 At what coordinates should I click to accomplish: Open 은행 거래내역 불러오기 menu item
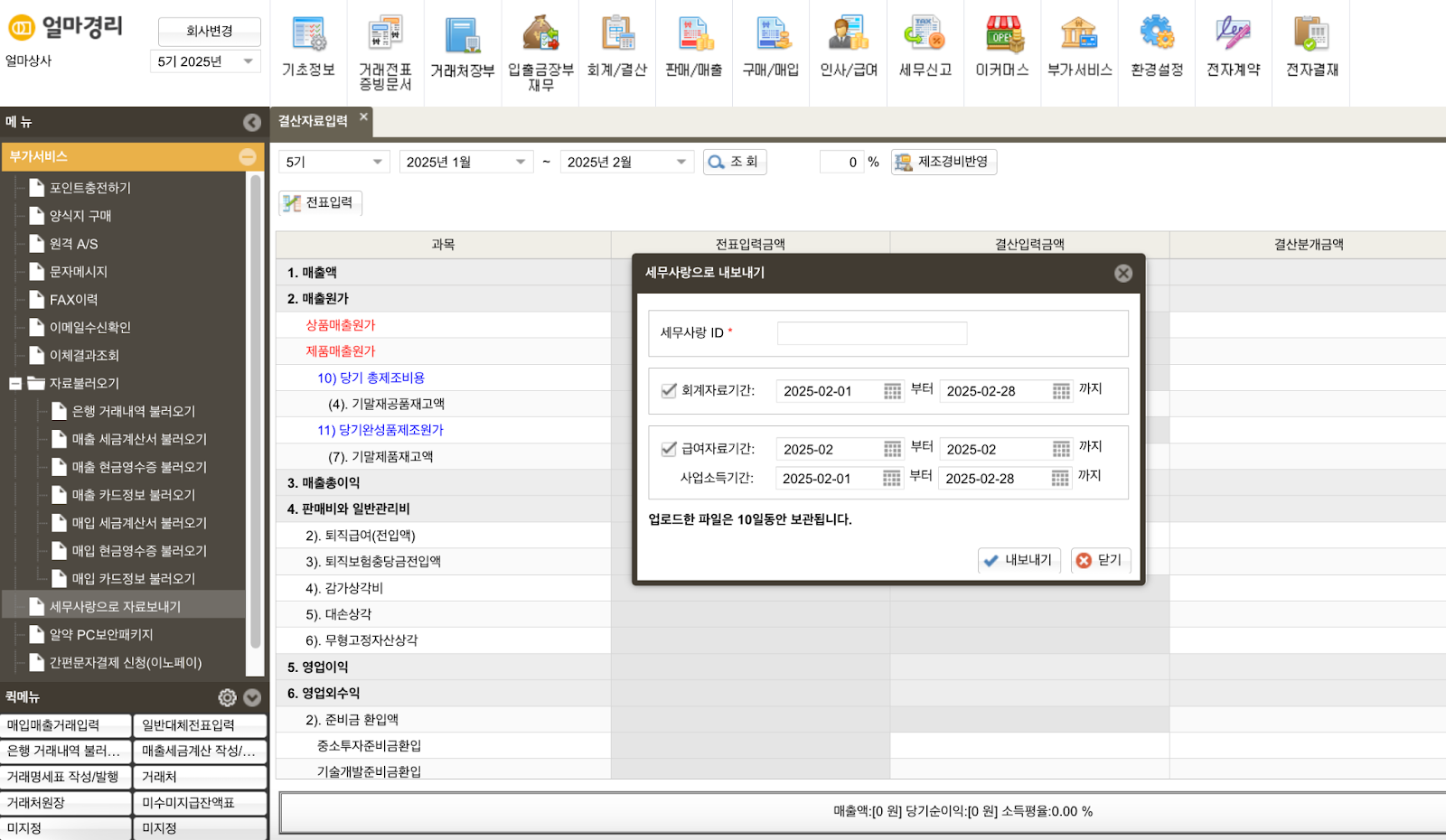(x=134, y=411)
